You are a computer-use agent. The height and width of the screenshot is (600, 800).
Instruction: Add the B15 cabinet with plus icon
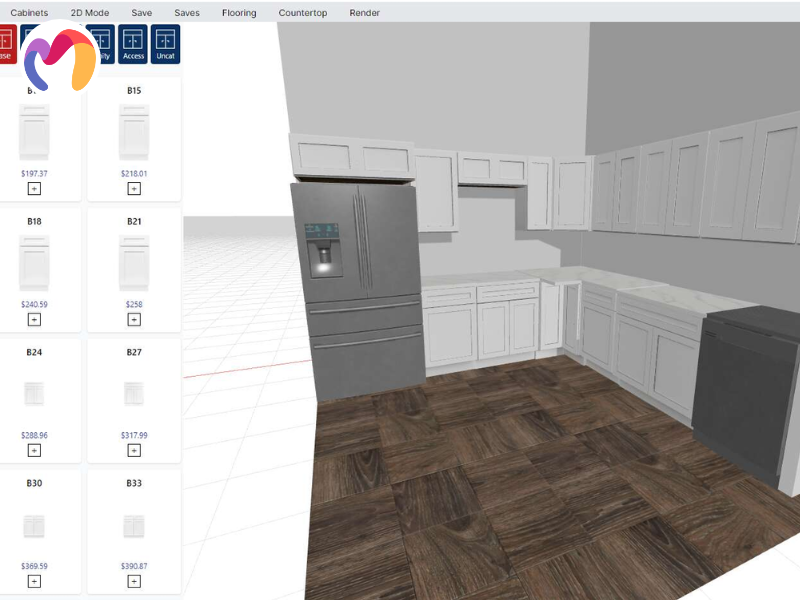pyautogui.click(x=134, y=188)
